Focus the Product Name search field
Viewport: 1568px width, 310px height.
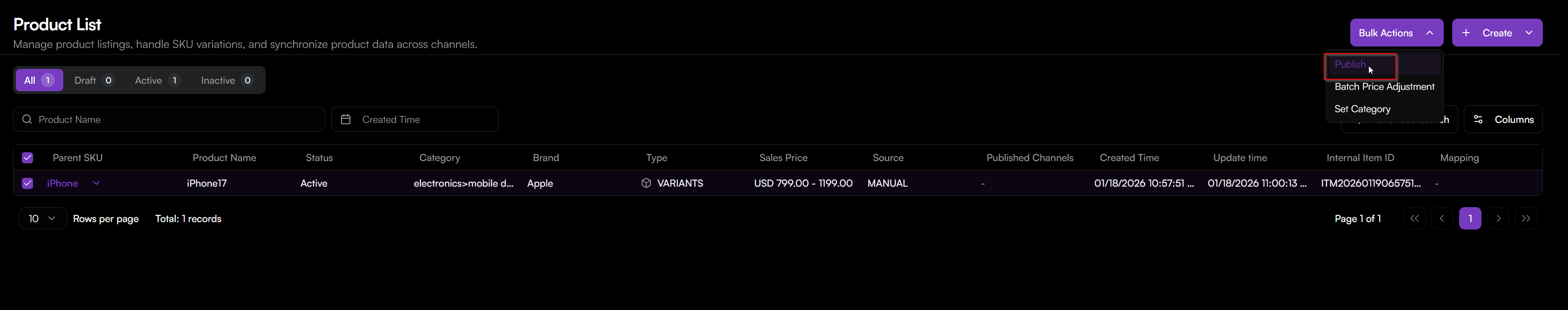[x=176, y=119]
